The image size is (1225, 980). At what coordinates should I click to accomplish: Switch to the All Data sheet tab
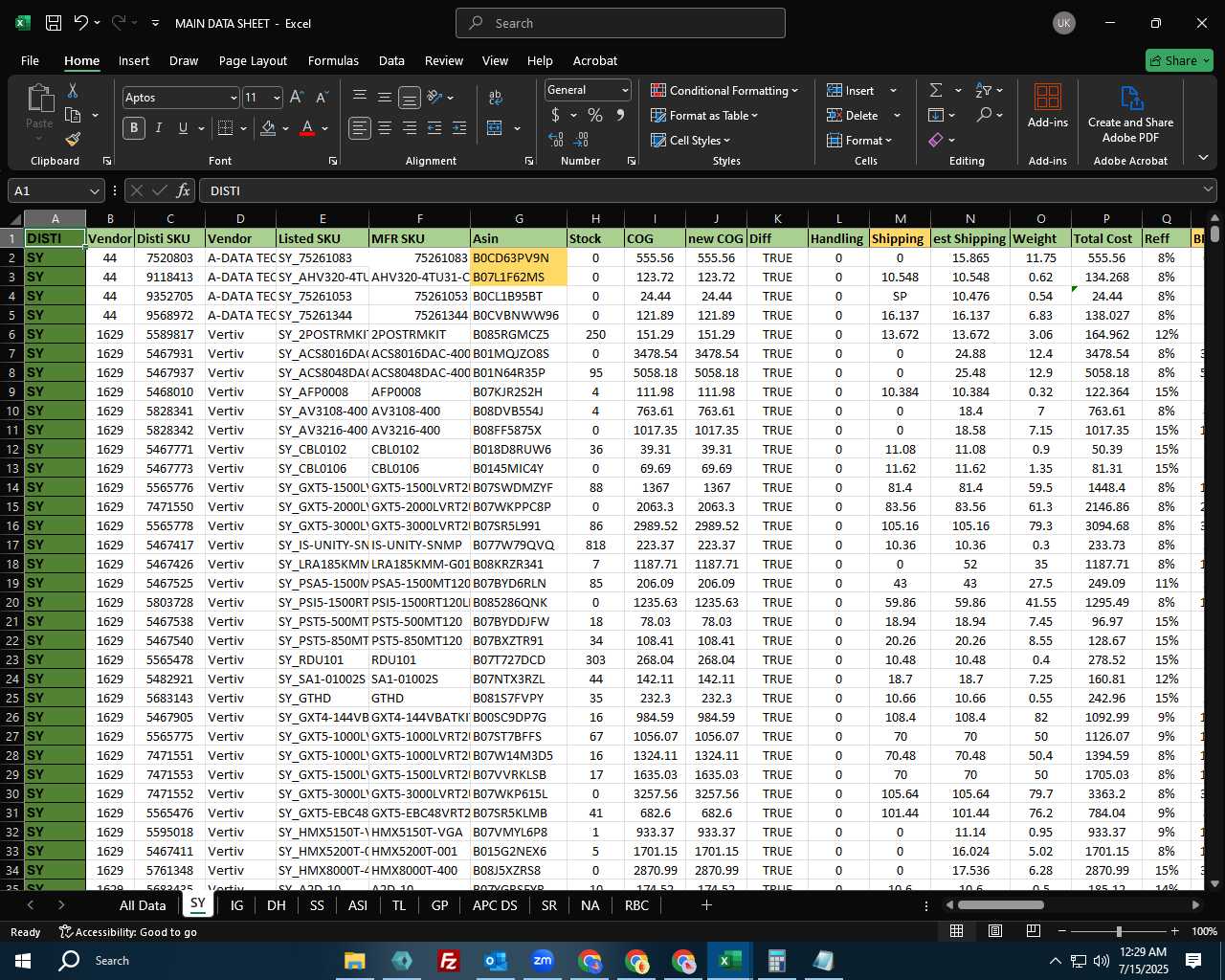[143, 905]
